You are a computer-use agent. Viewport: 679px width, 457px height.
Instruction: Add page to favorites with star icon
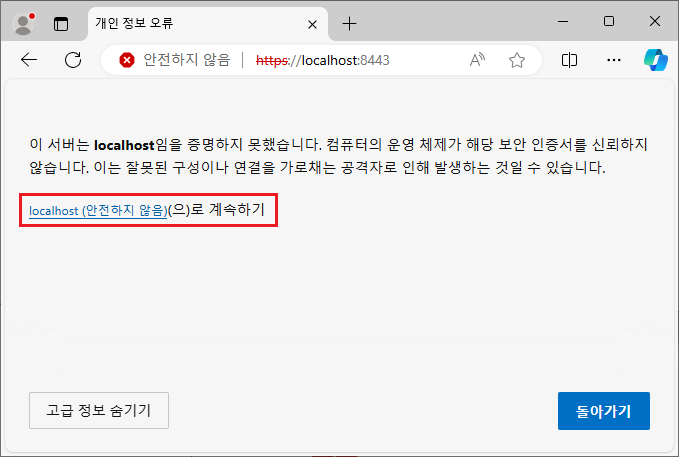(x=517, y=60)
